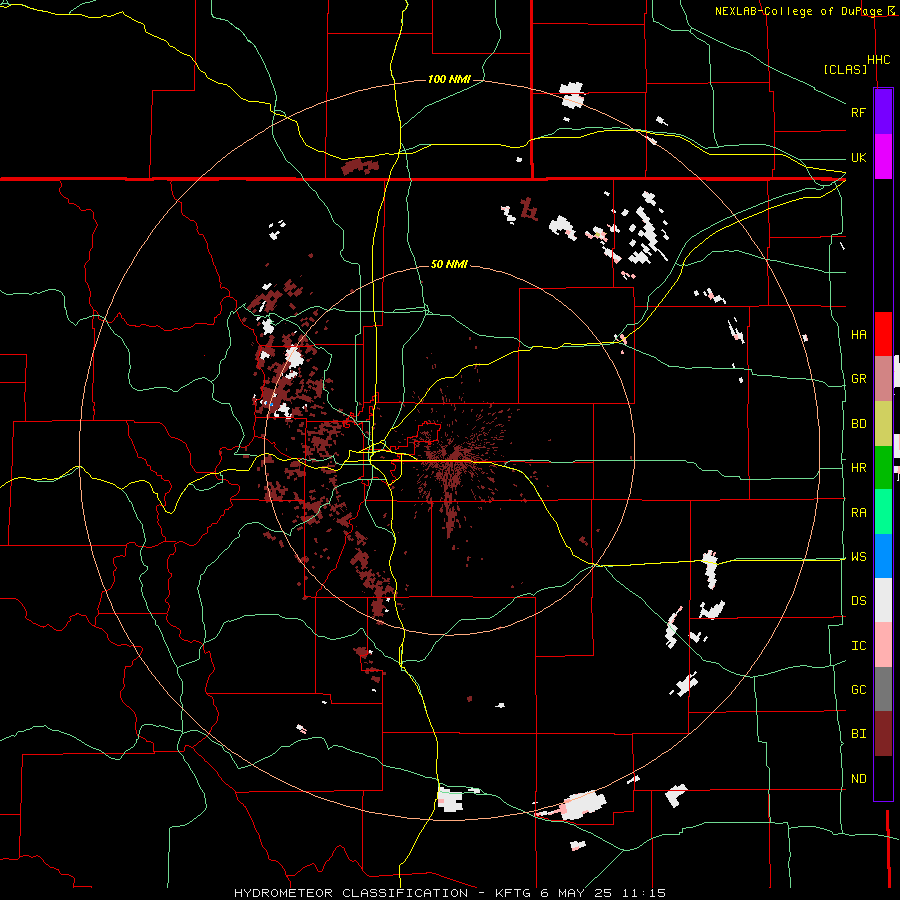
Task: Click the '11:15' timestamp text
Action: click(642, 893)
